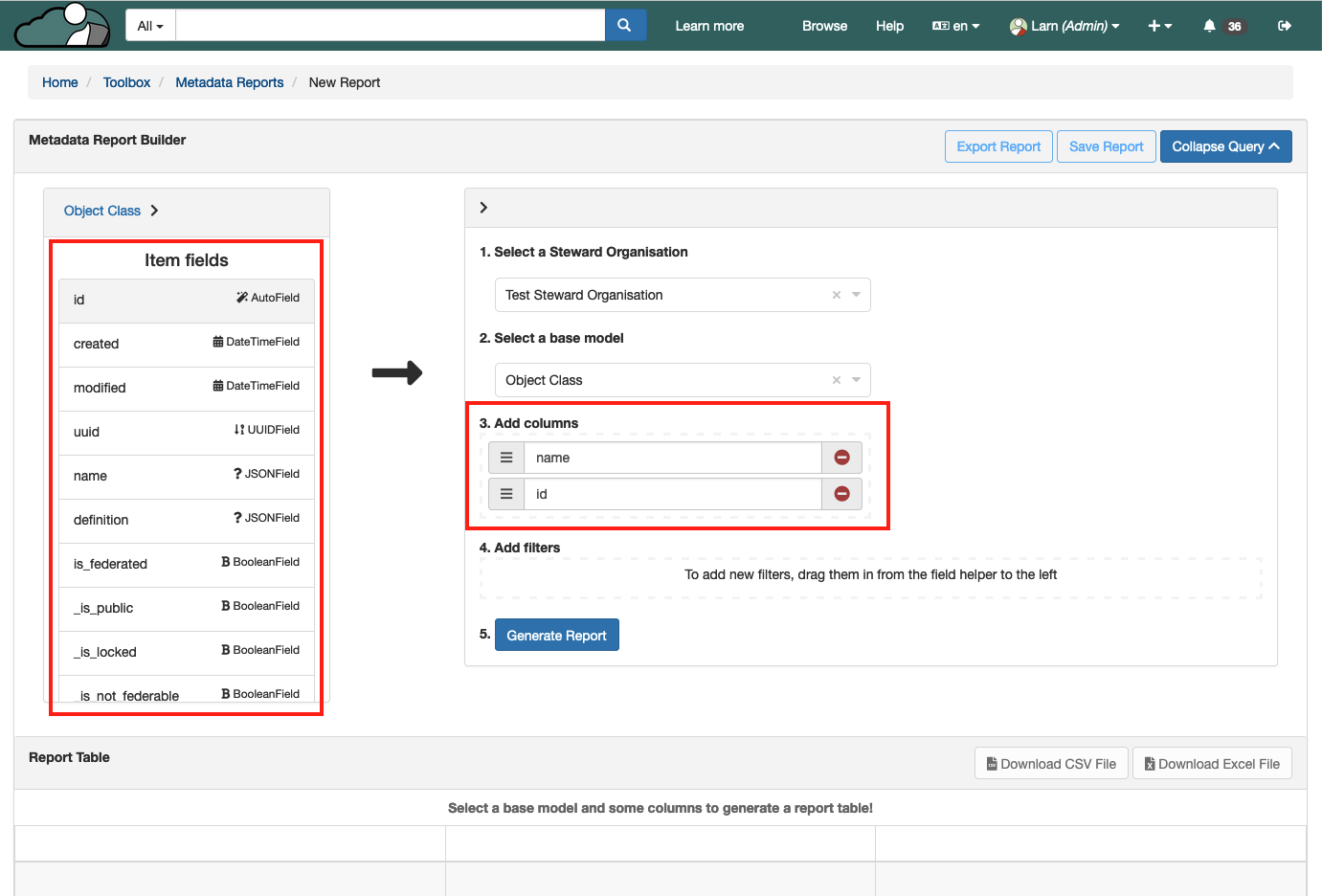Click the Generate Report button
This screenshot has width=1322, height=896.
click(x=556, y=636)
